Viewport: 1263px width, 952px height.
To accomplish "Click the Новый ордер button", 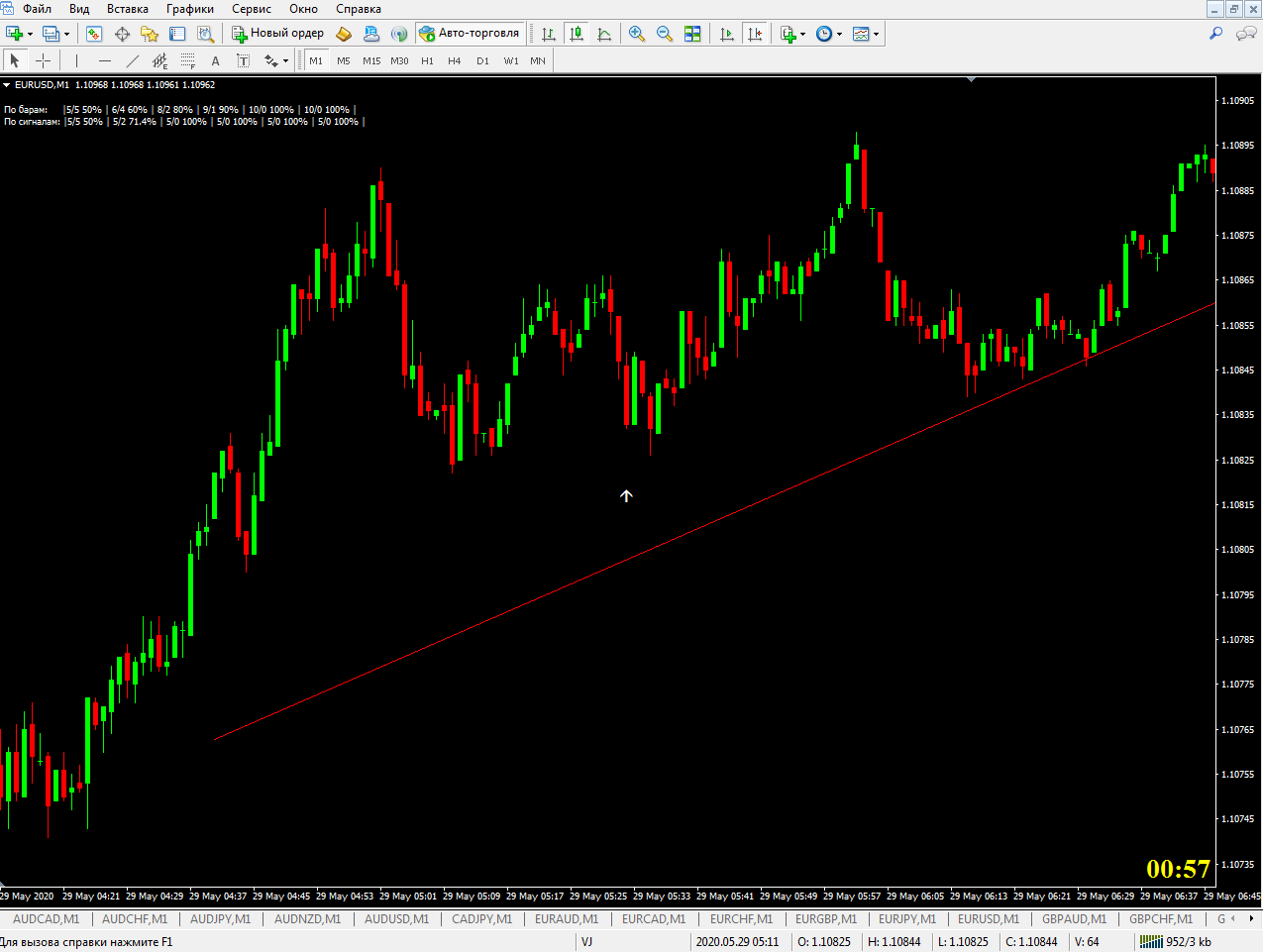I will click(x=278, y=34).
